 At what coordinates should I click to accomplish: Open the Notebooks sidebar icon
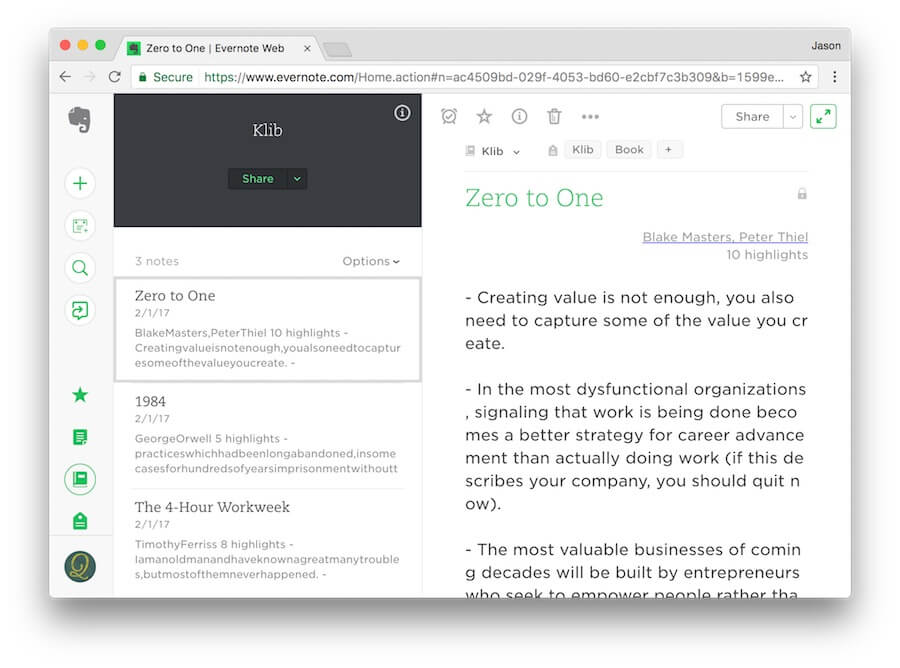tap(80, 479)
